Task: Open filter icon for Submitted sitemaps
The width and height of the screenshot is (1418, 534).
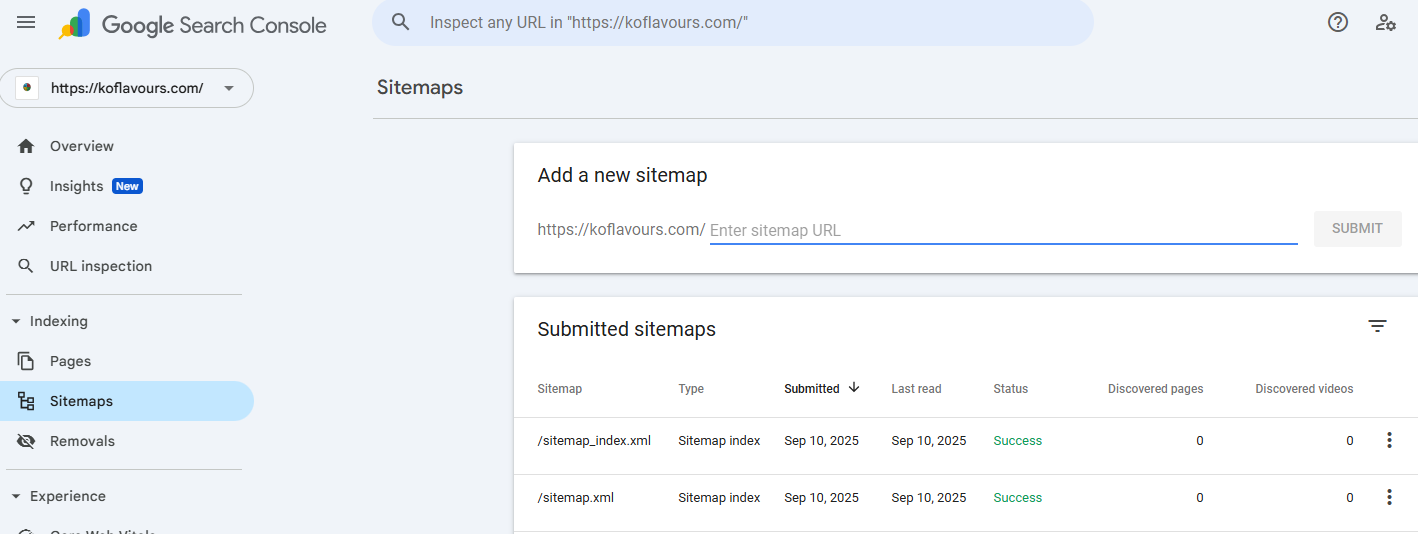Action: (1378, 326)
